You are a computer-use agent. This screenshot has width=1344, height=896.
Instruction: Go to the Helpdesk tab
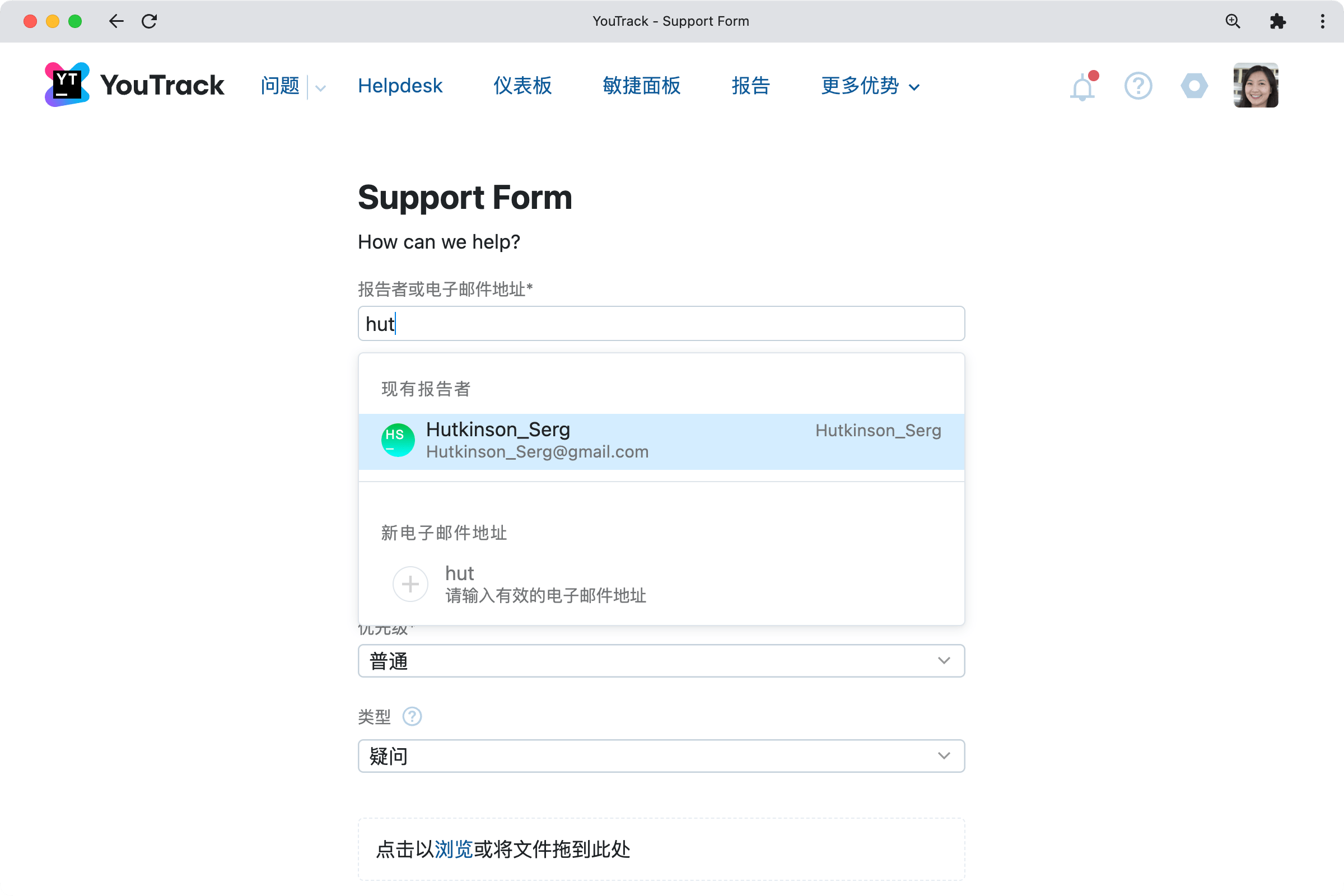click(400, 86)
